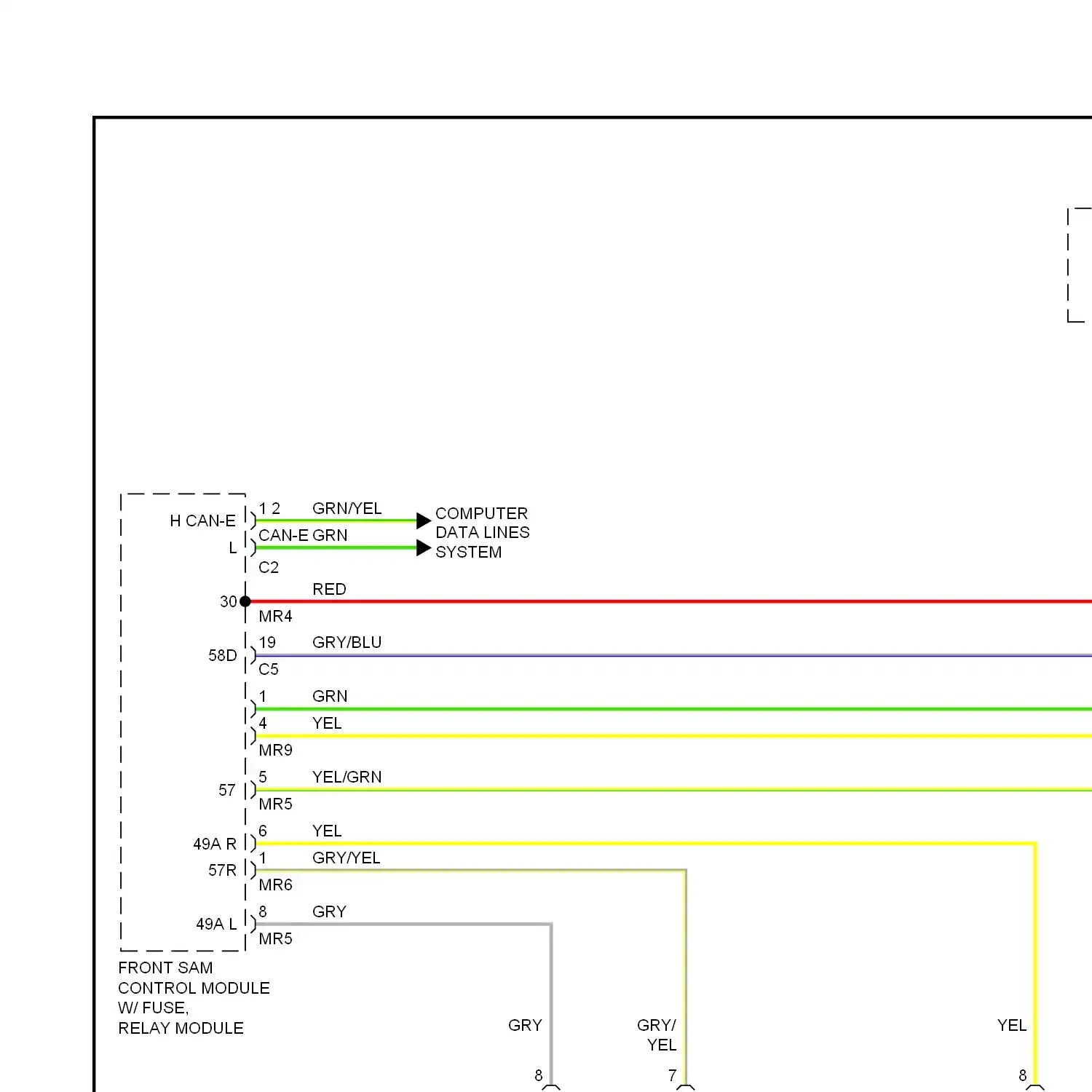
Task: Click the GRN/YEL wire label at pin 1
Action: tap(347, 508)
